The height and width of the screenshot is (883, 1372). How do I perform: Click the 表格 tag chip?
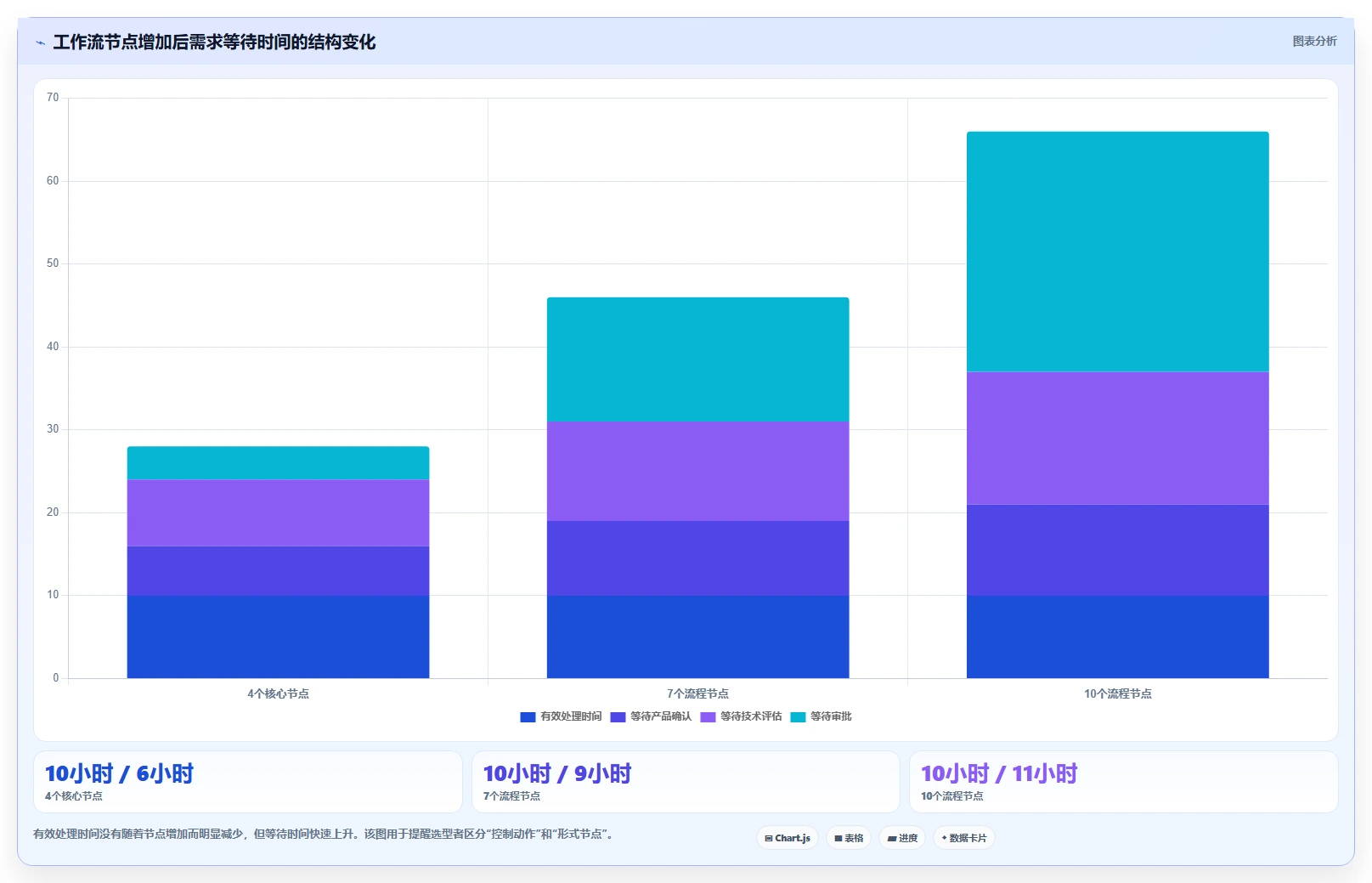click(849, 838)
